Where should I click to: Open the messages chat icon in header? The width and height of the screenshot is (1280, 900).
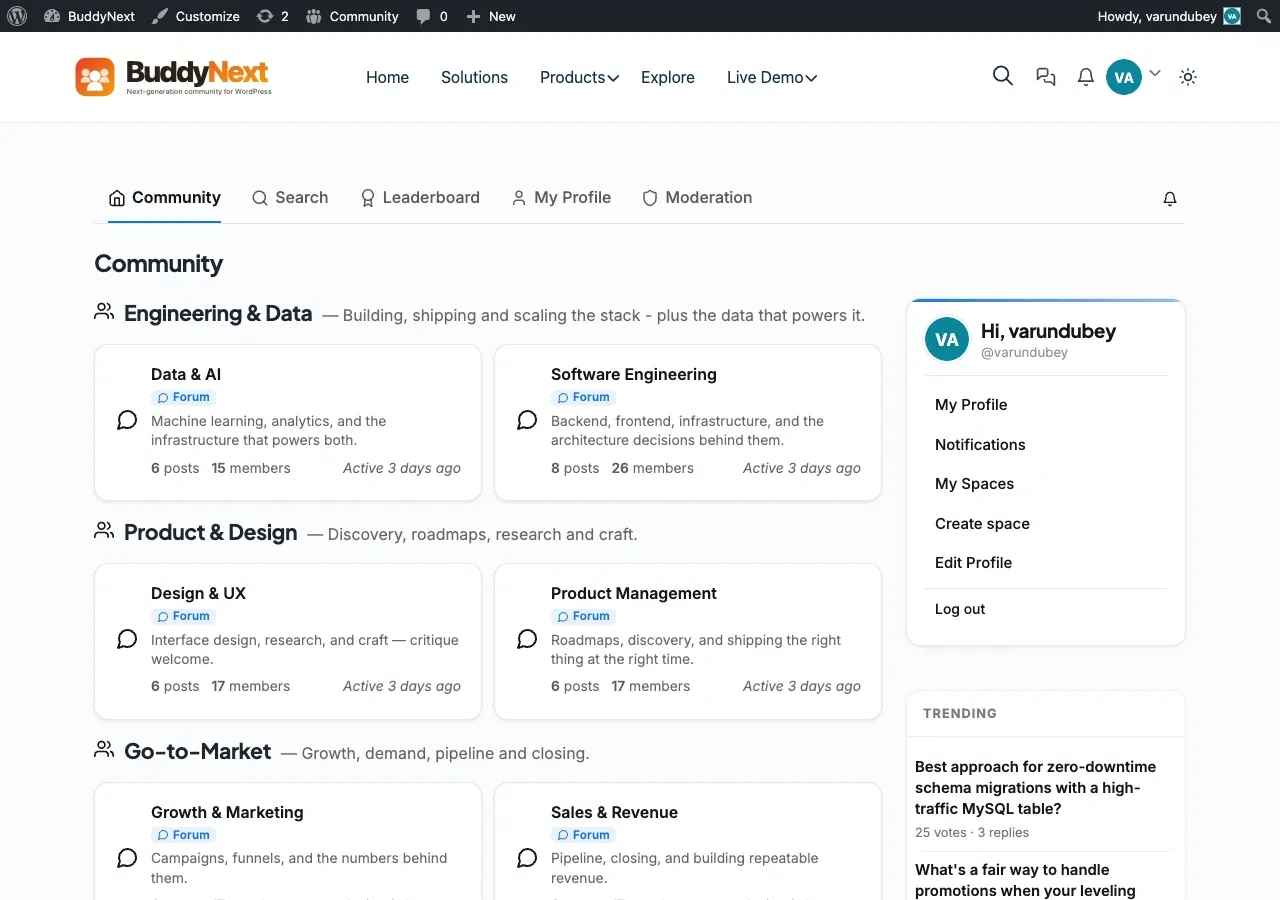coord(1046,77)
